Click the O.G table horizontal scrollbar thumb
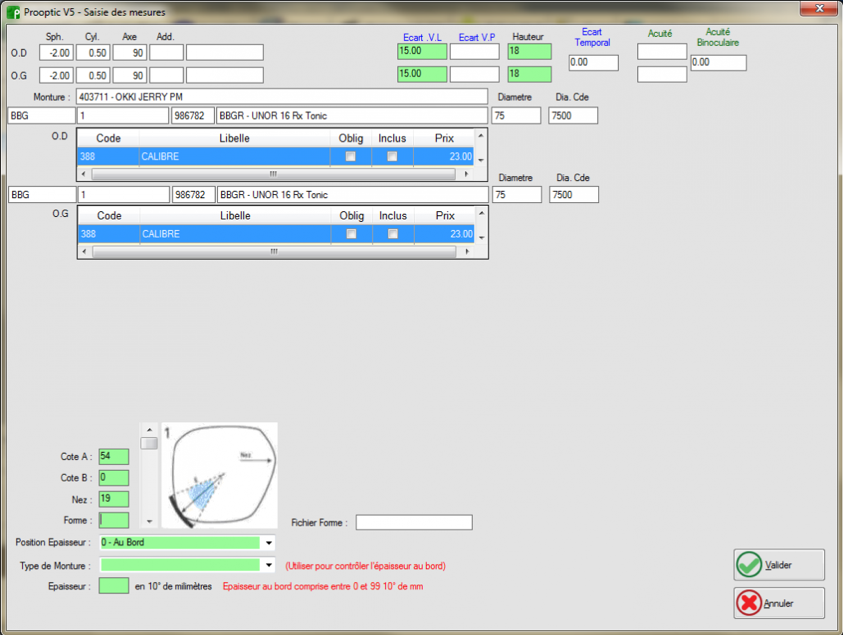This screenshot has width=843, height=635. pyautogui.click(x=274, y=252)
